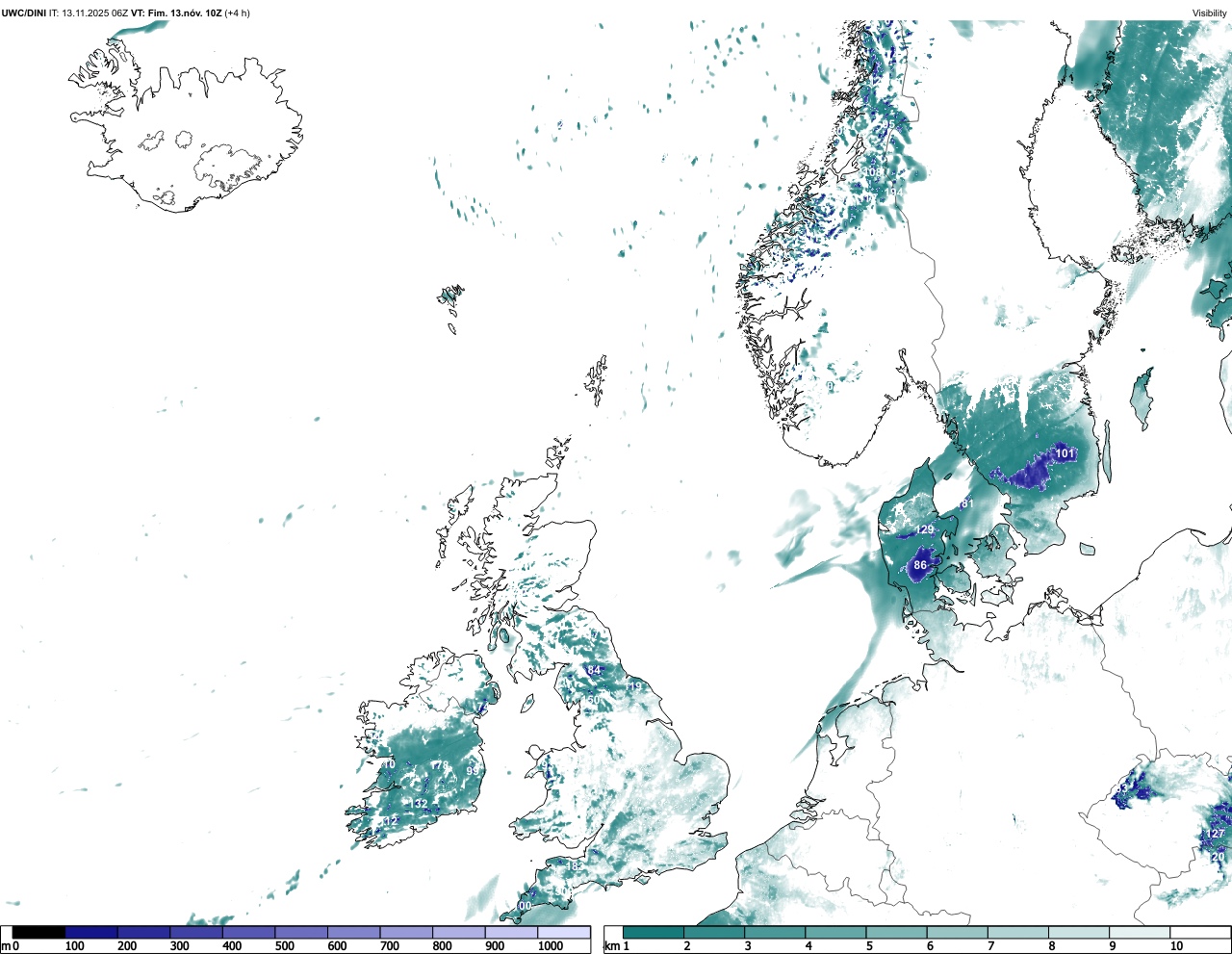Viewport: 1232px width, 954px height.
Task: Click the '5' label on the km scale
Action: (x=869, y=946)
